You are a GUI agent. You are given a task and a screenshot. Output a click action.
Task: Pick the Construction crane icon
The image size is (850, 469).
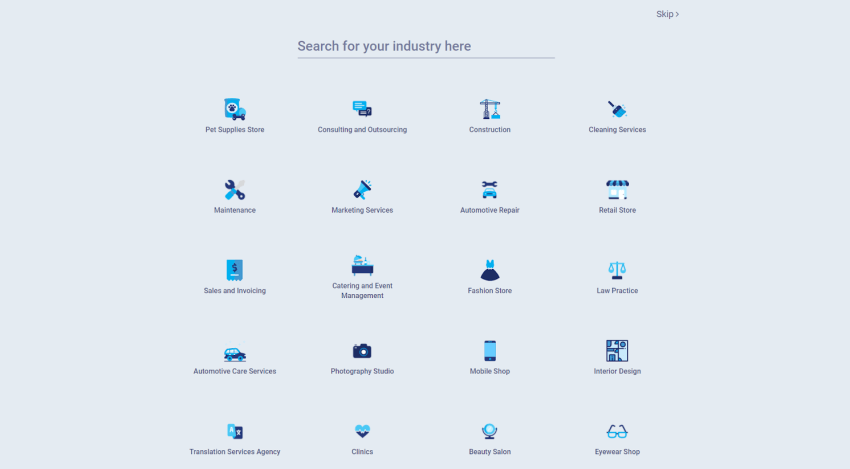coord(490,109)
